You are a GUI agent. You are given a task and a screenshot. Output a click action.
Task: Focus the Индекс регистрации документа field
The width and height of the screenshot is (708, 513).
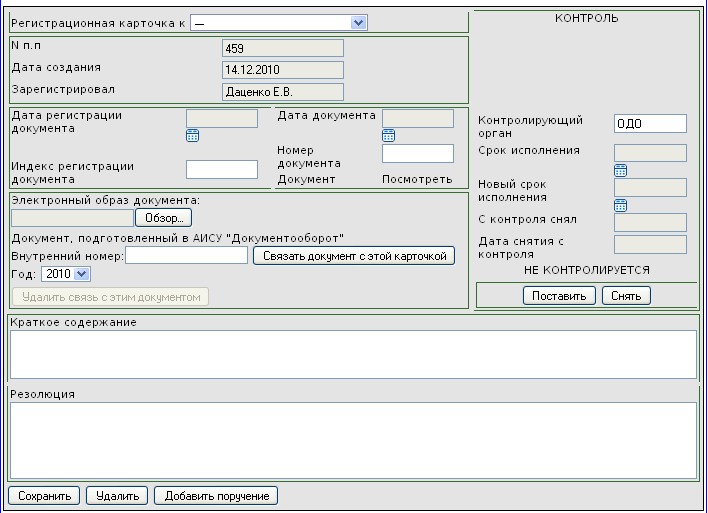222,169
